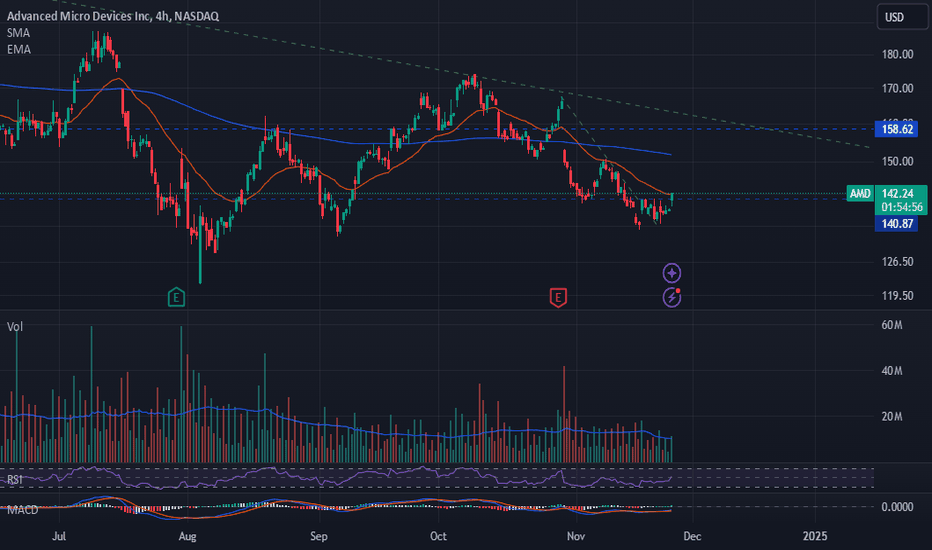Click the Oct label on time axis
932x550 pixels.
coord(438,536)
